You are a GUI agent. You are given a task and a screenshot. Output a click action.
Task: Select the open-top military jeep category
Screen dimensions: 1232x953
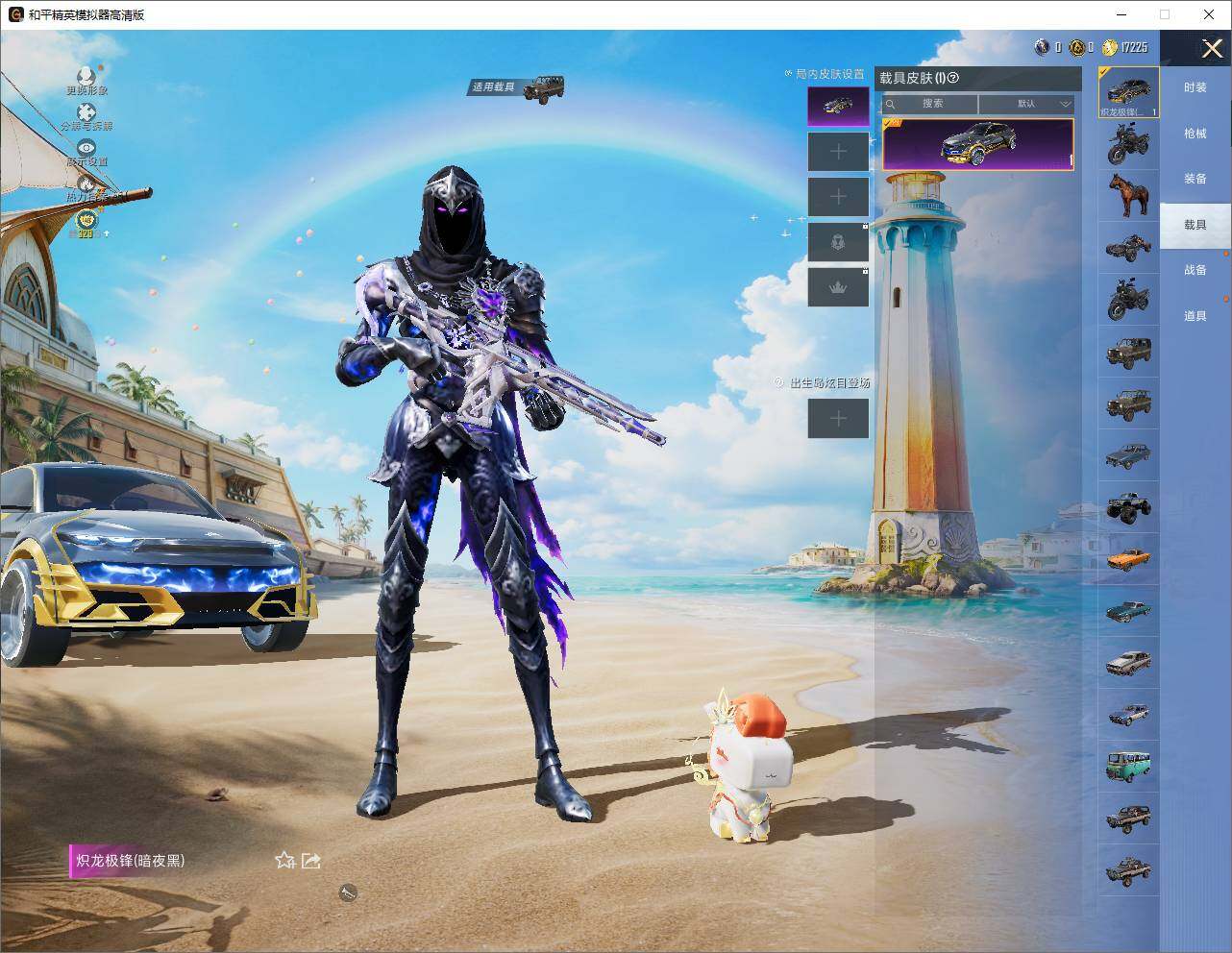pyautogui.click(x=1129, y=403)
